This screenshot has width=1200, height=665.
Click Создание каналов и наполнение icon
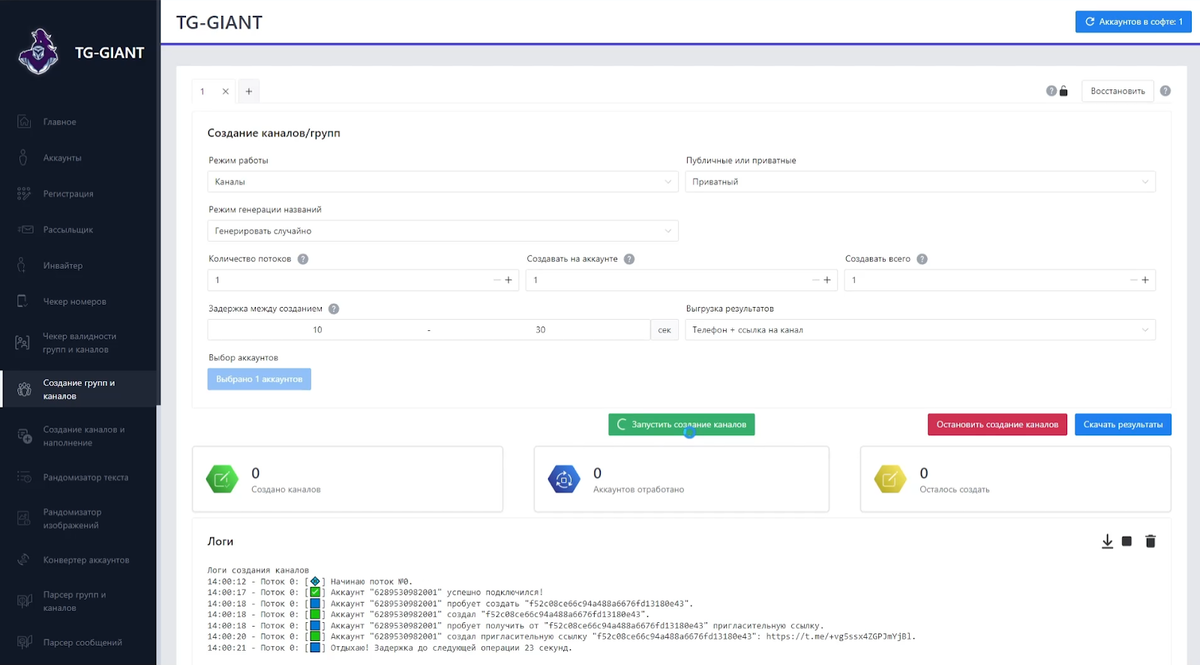23,437
